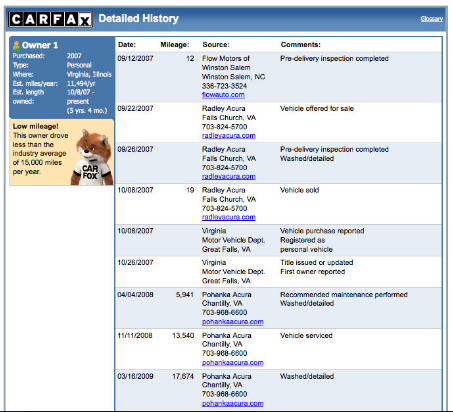Click the Low mileage! notice heading
453x412 pixels.
click(x=36, y=126)
